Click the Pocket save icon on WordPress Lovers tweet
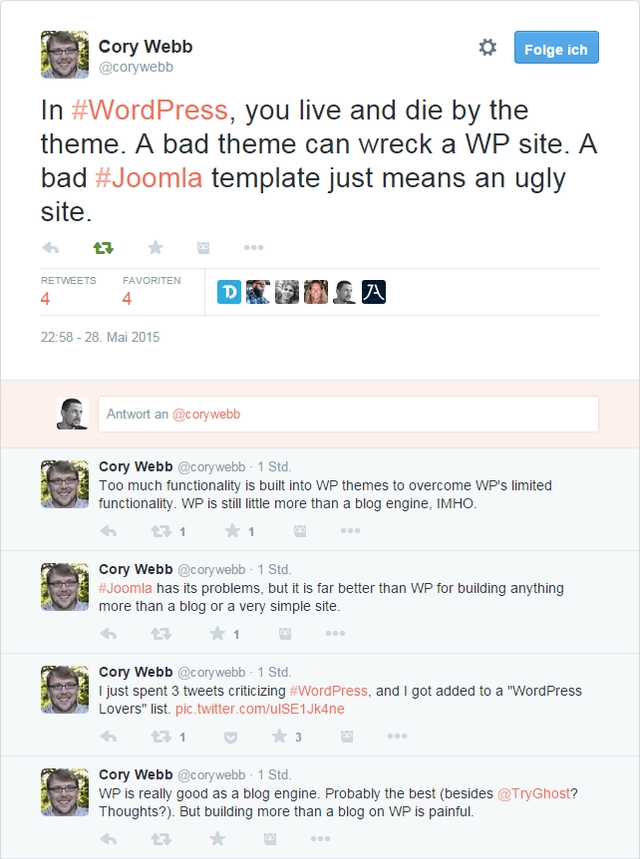Viewport: 640px width, 859px height. (231, 737)
